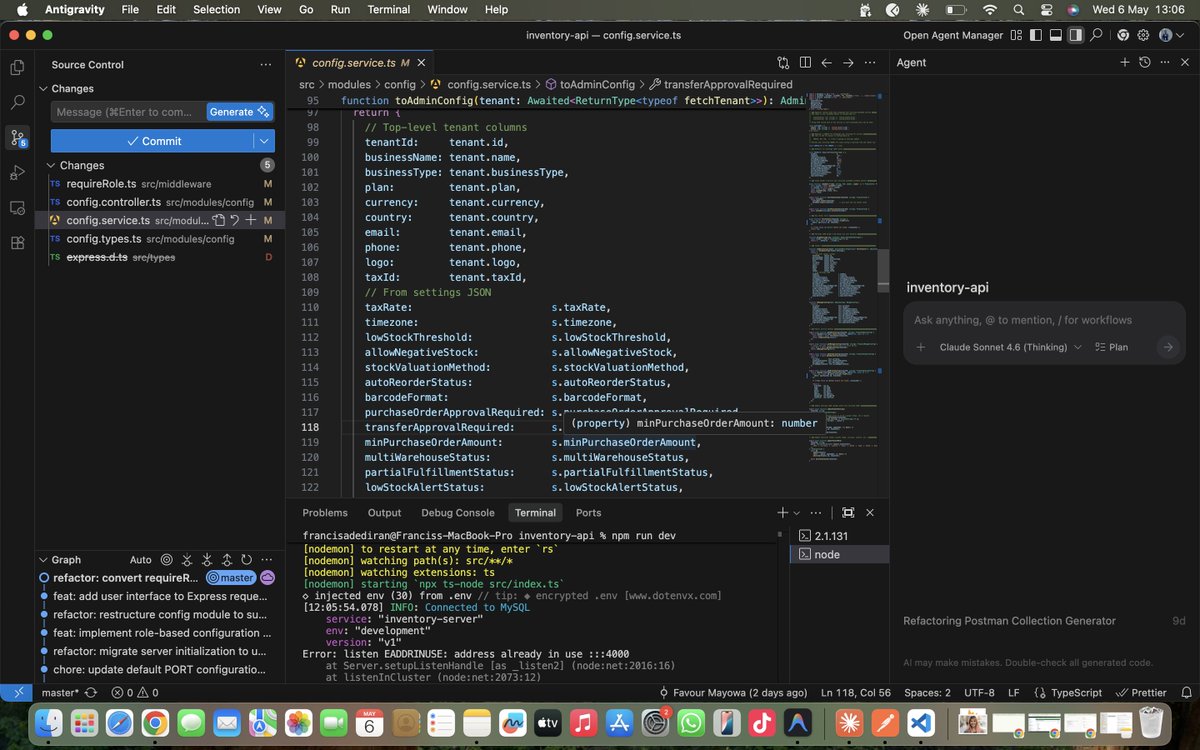Click the Customize Layout icon in title bar

click(x=1016, y=35)
